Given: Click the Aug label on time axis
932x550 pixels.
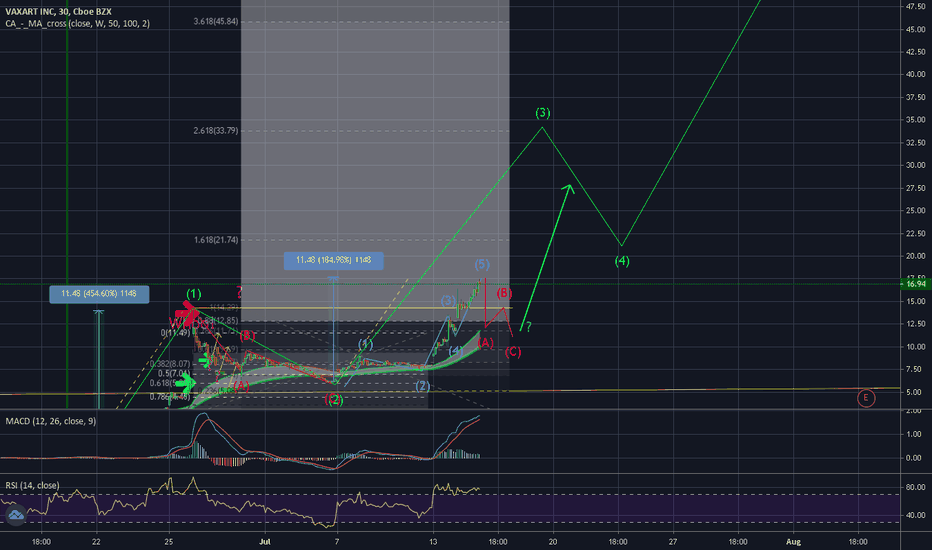Looking at the screenshot, I should tap(794, 542).
